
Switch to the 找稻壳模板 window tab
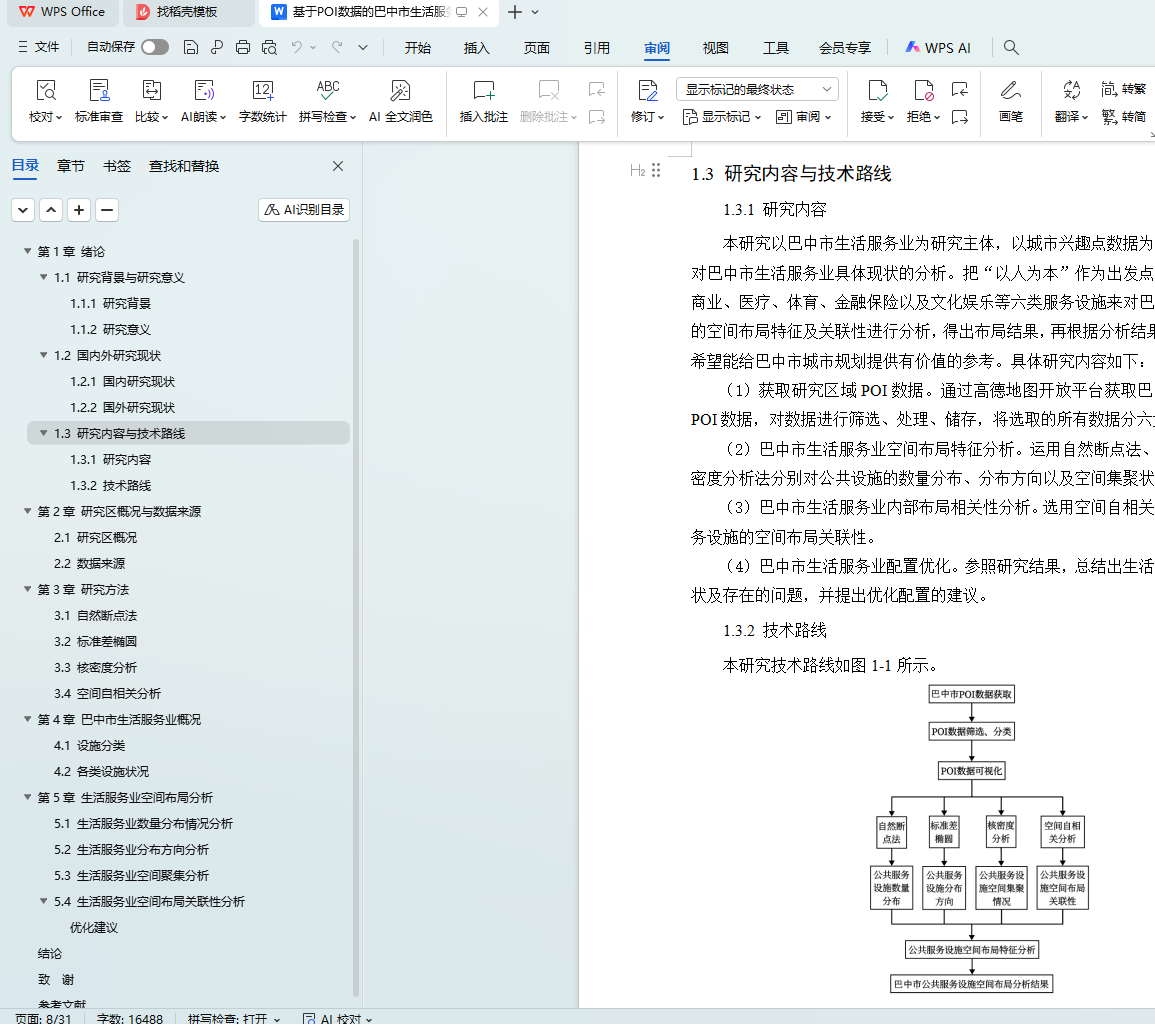tap(187, 12)
